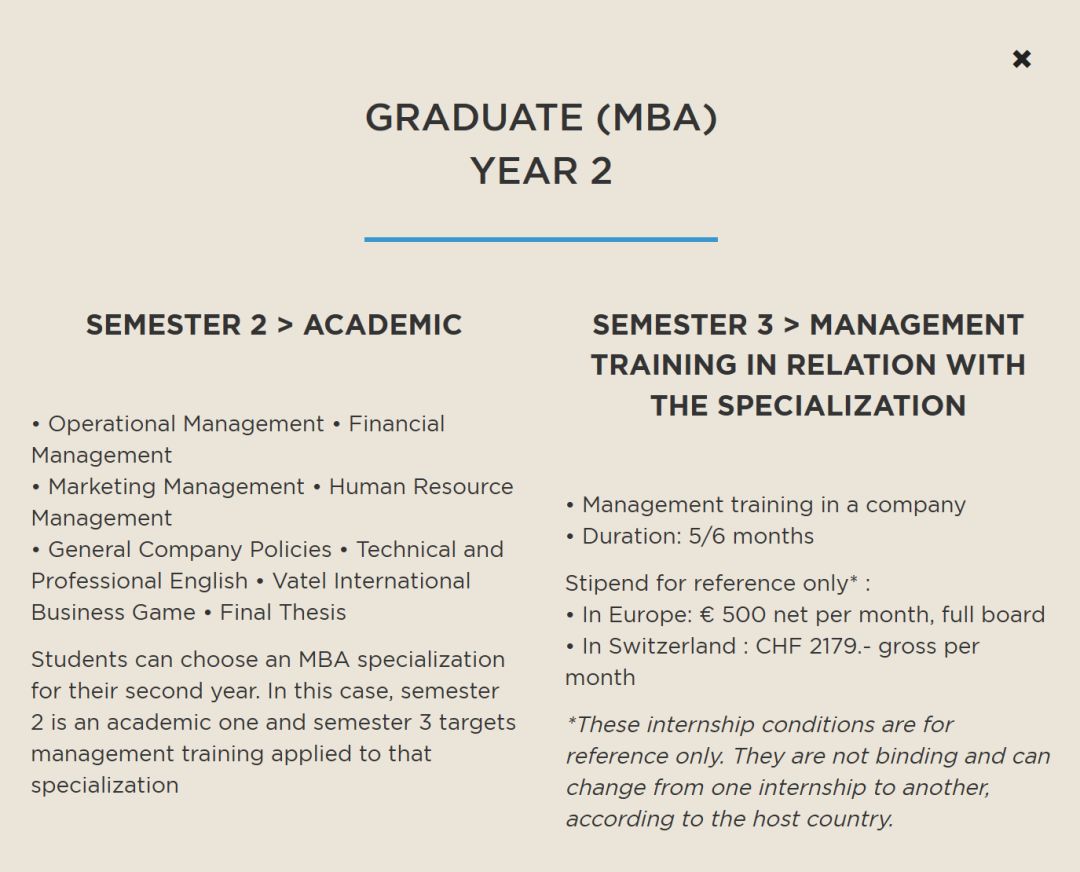Image resolution: width=1080 pixels, height=872 pixels.
Task: Click the "Semester 3 > Management Training" heading
Action: [807, 325]
